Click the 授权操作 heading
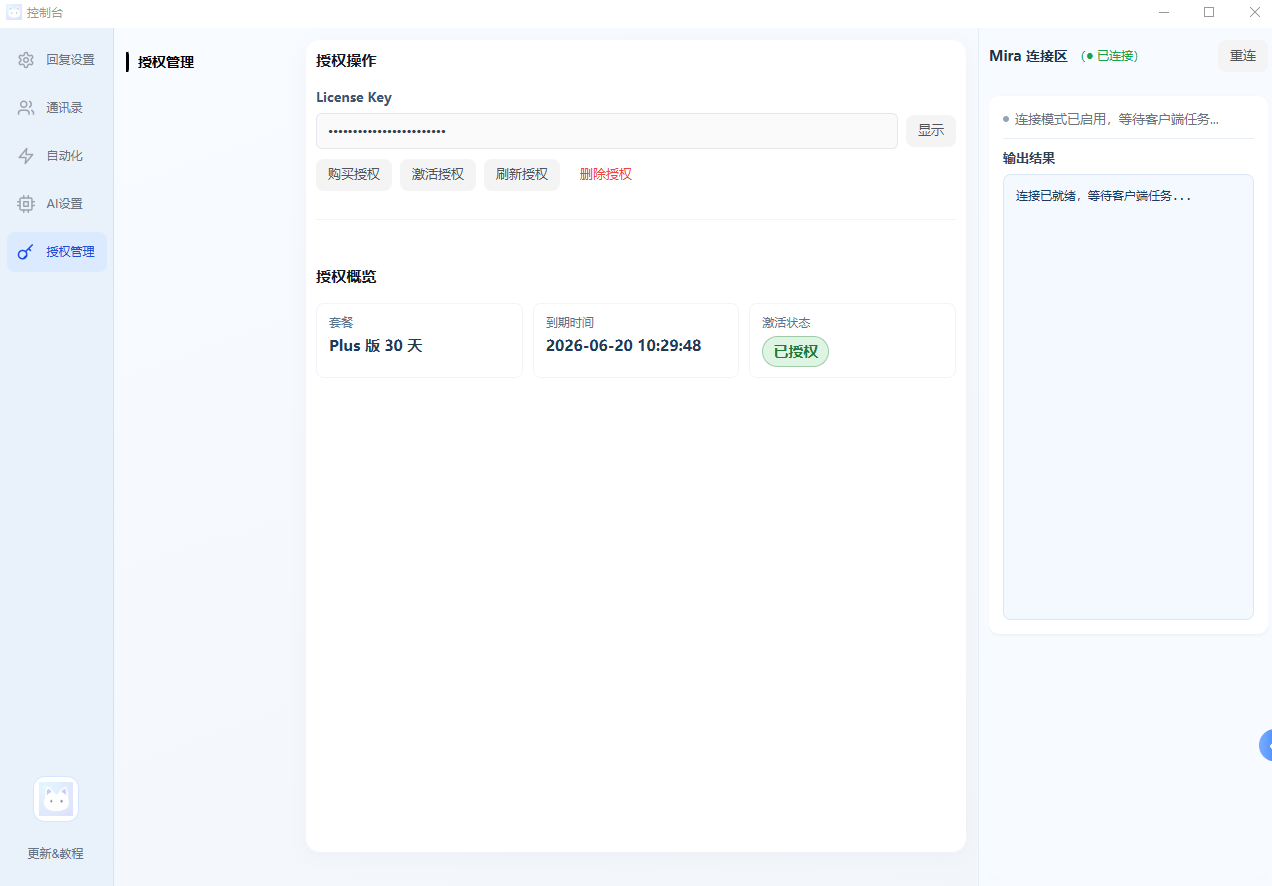1272x886 pixels. (346, 61)
